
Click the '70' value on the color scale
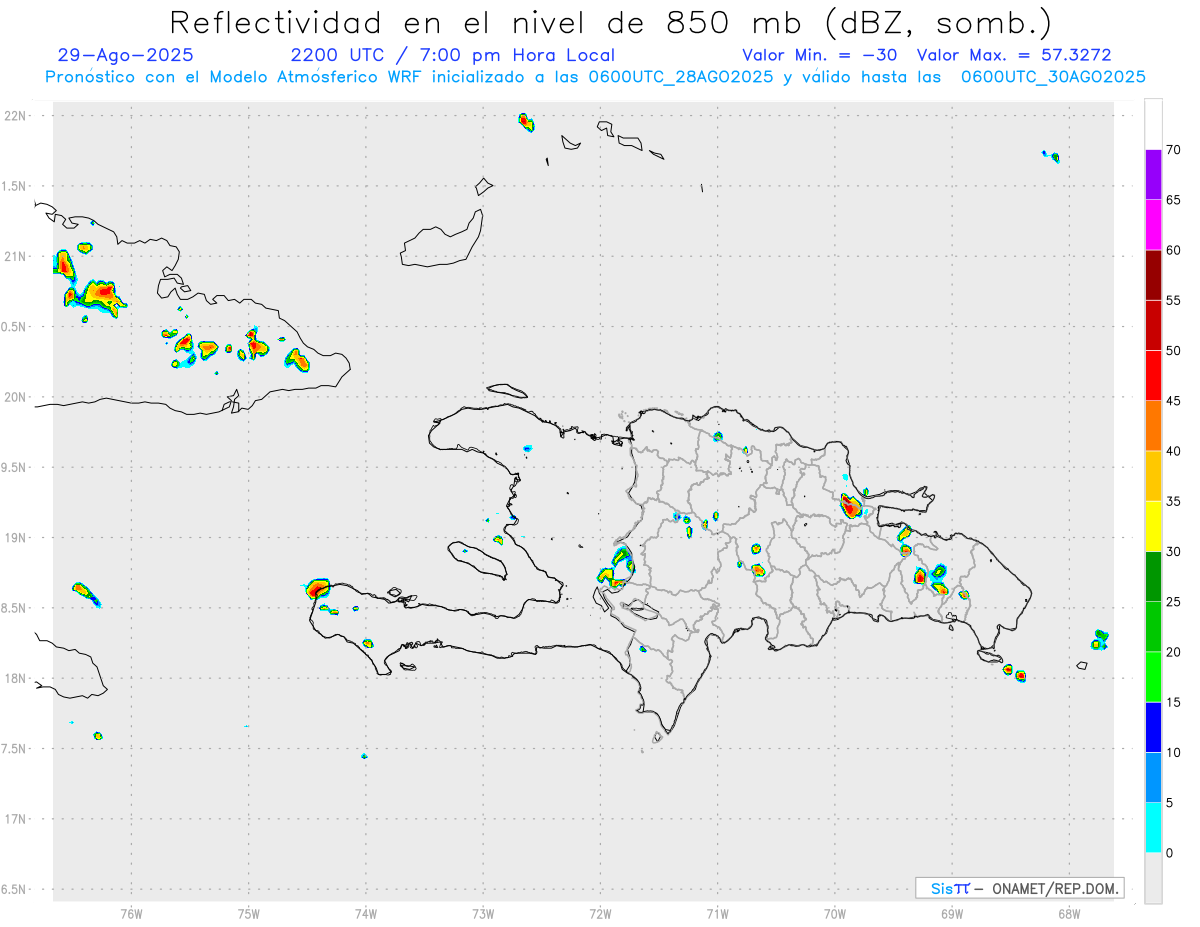[x=1174, y=150]
